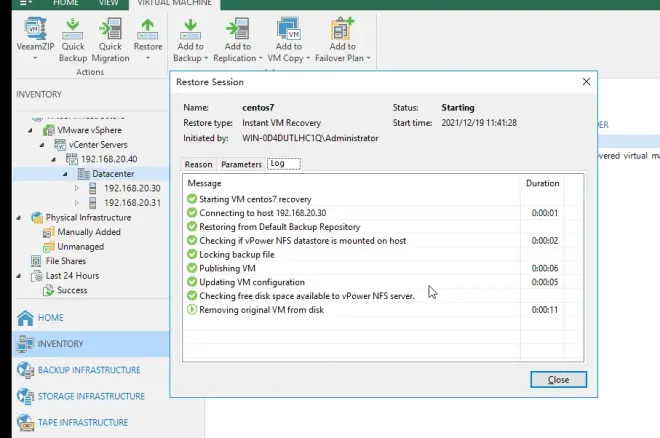This screenshot has height=438, width=660.
Task: Open the Replication dropdown arrow
Action: [261, 58]
